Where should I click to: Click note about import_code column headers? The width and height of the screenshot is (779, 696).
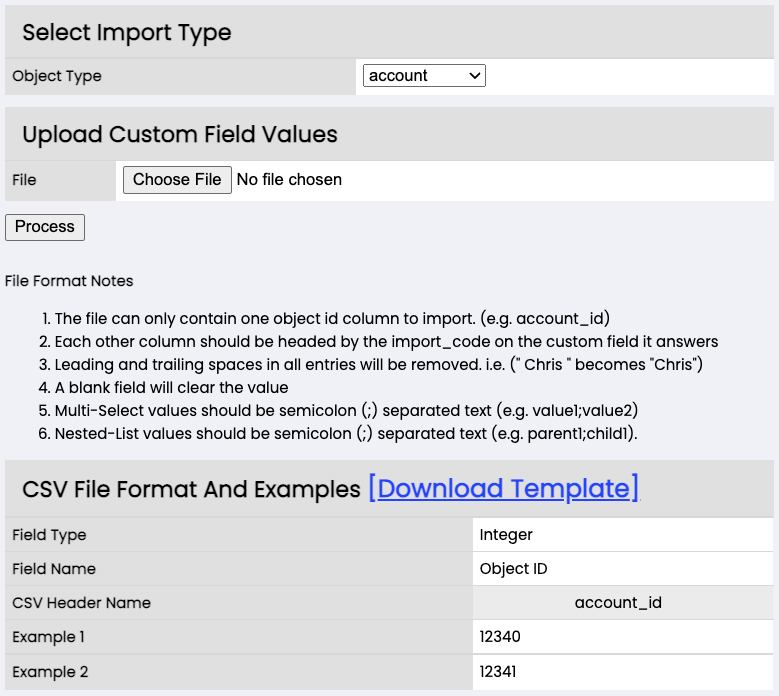(386, 342)
